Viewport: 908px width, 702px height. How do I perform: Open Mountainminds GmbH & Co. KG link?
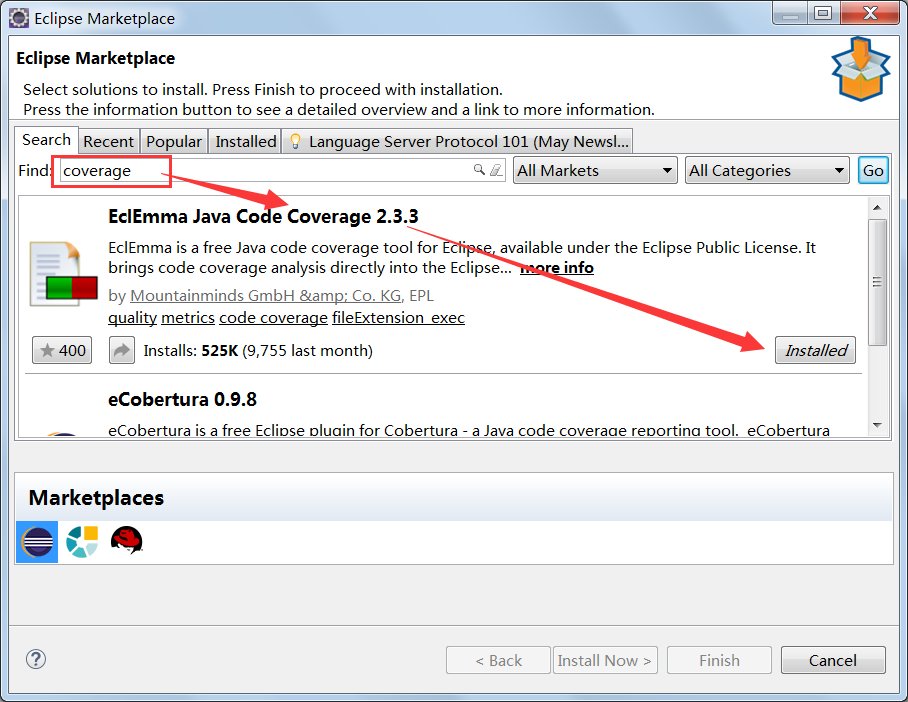266,295
